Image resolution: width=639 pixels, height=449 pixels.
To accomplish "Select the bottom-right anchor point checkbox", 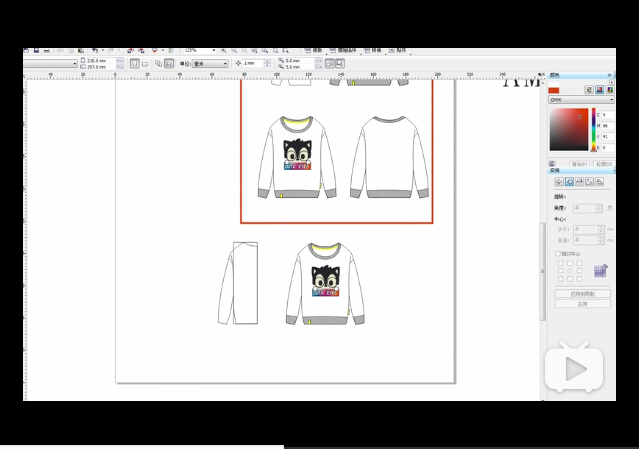I will 579,279.
